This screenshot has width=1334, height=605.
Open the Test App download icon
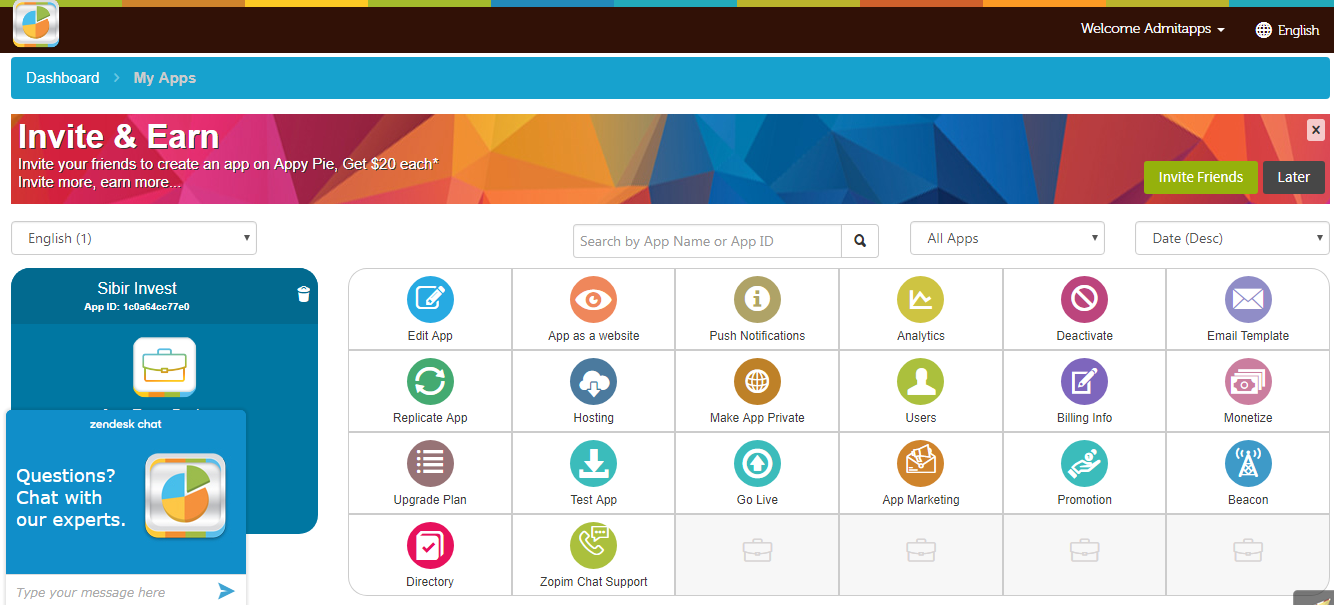coord(593,464)
